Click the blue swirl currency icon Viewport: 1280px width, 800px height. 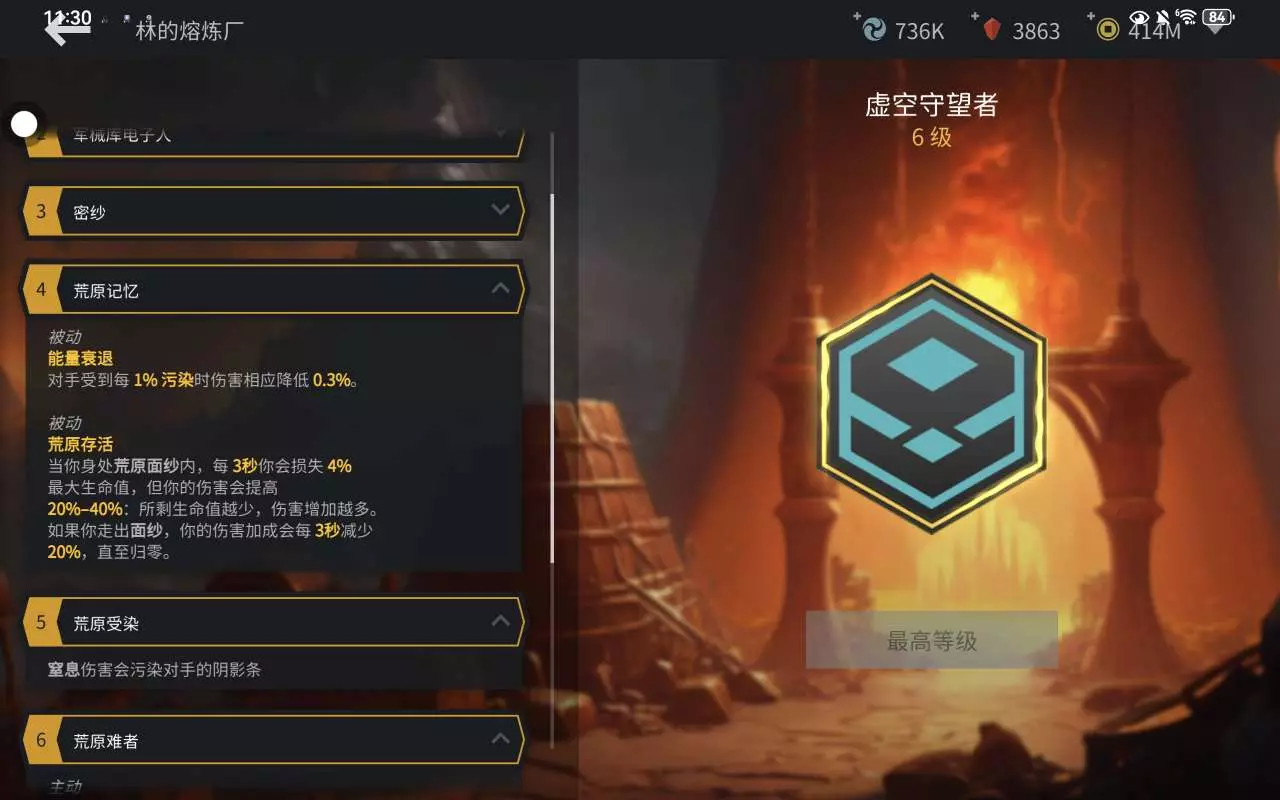(874, 30)
